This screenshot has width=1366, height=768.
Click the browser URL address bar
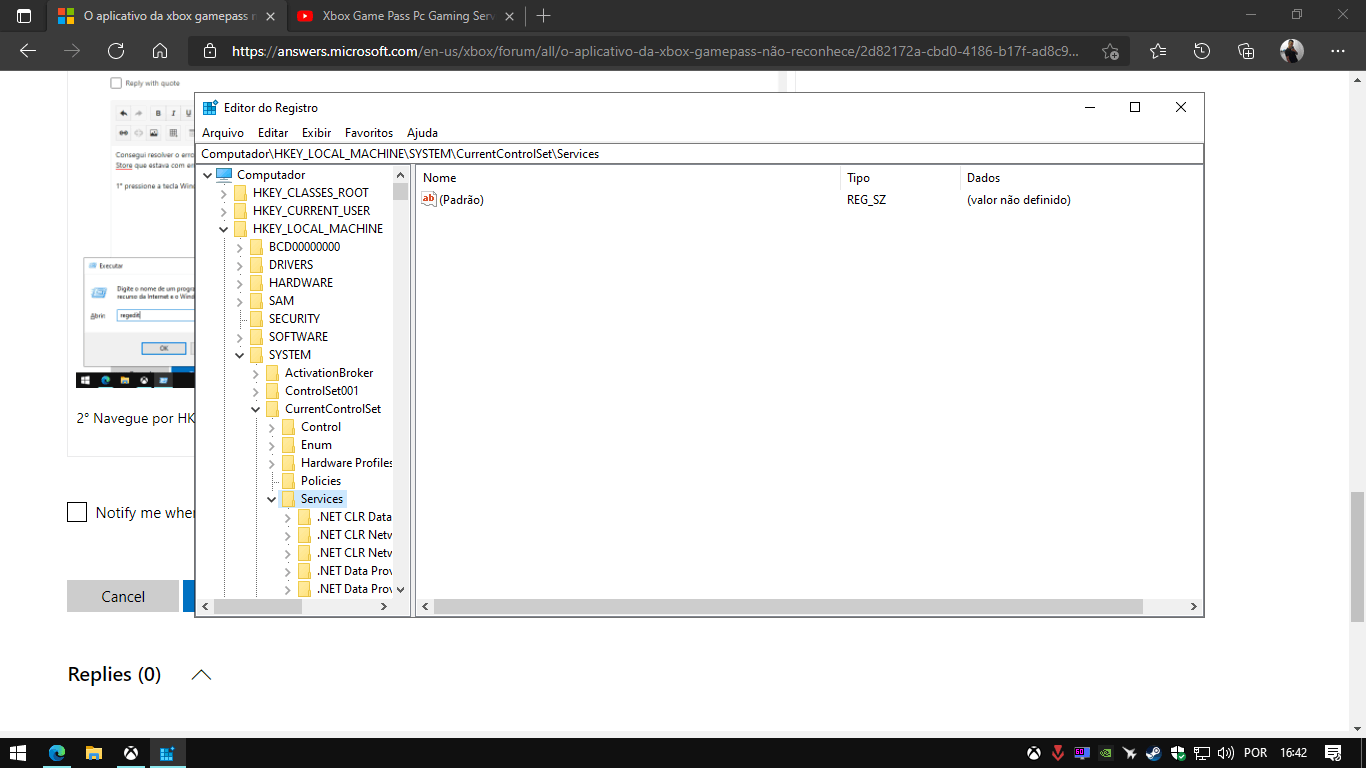655,51
